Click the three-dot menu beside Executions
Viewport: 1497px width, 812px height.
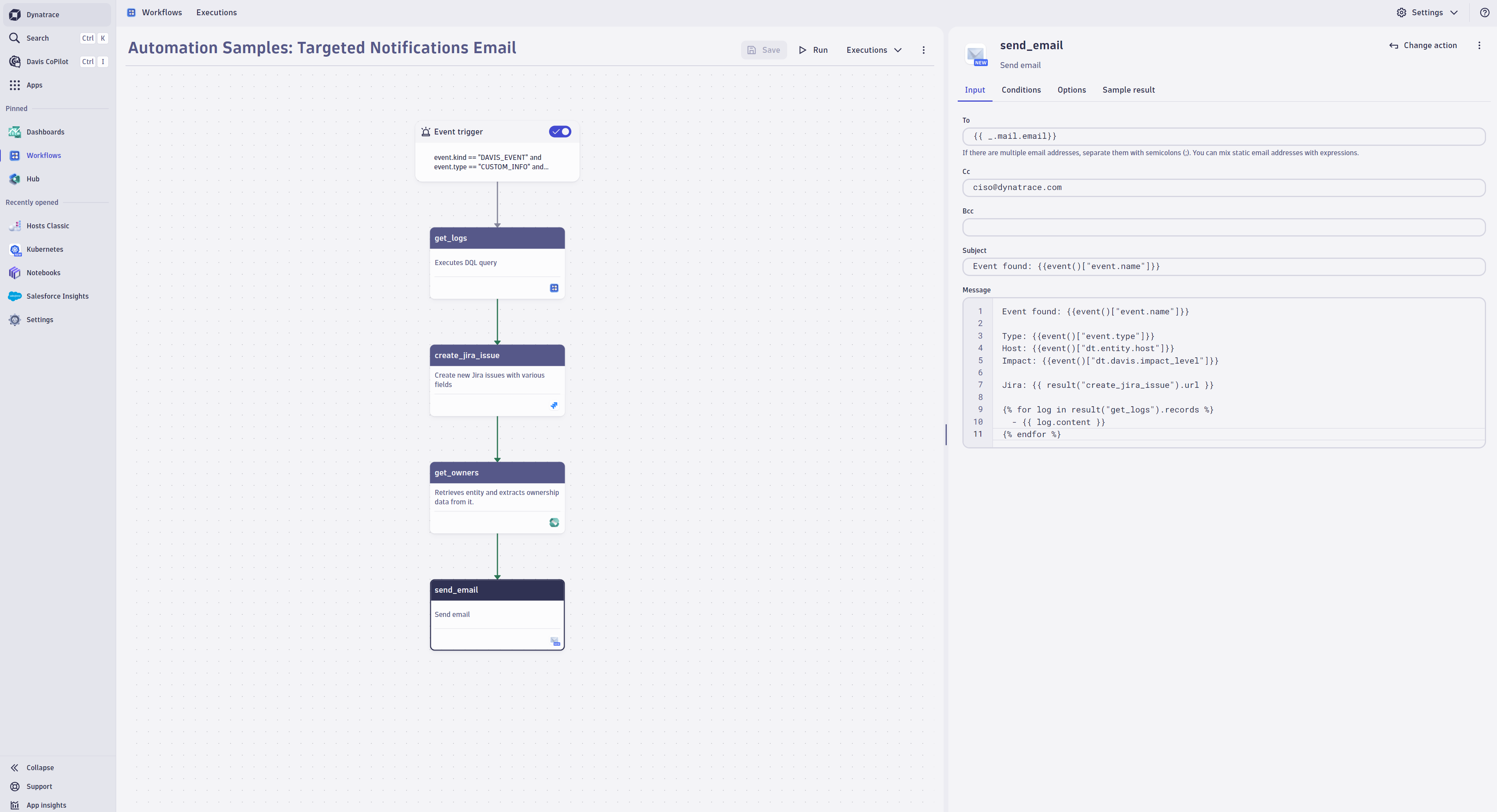coord(923,50)
